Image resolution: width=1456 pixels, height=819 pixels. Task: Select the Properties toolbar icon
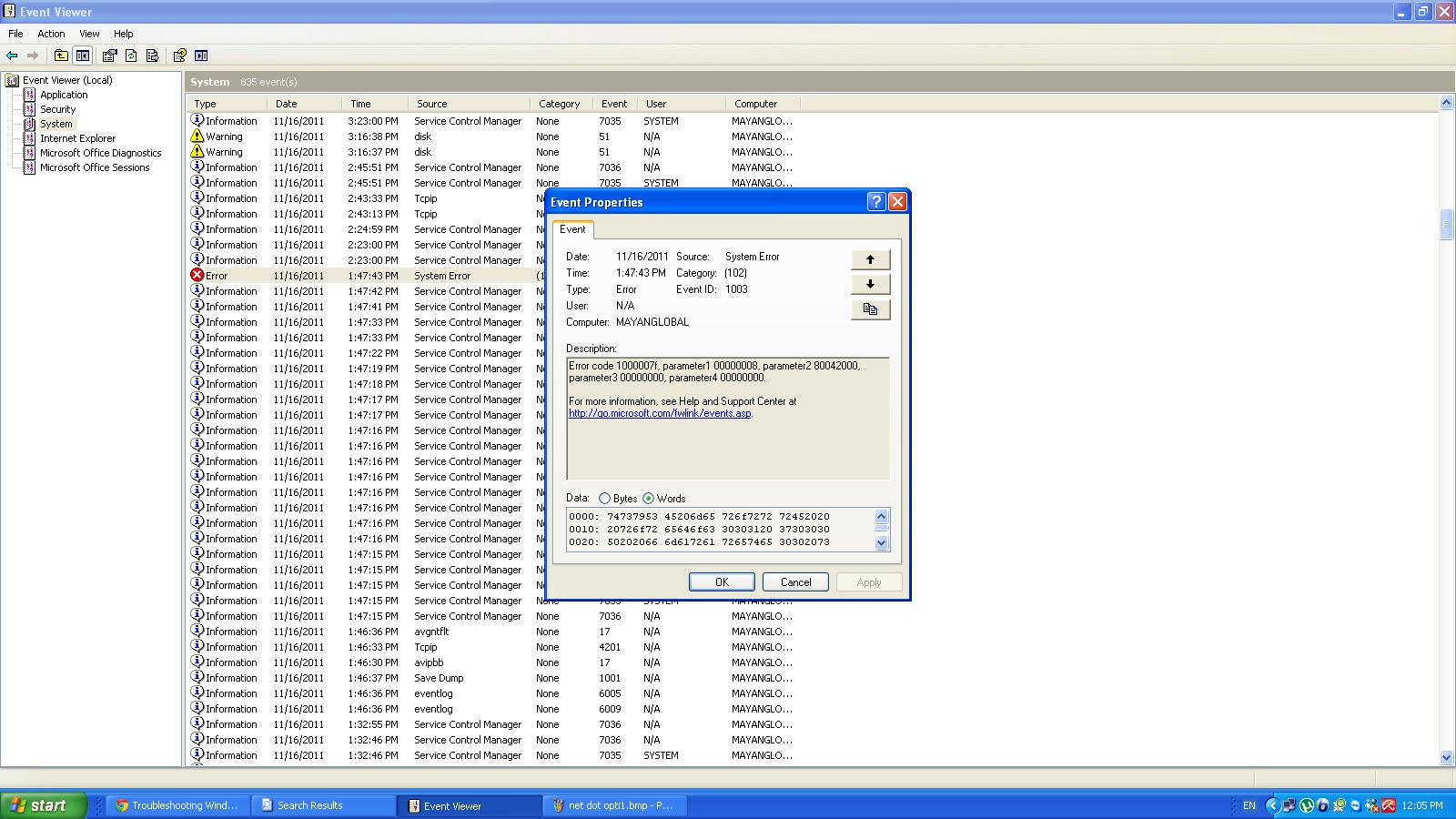[109, 55]
